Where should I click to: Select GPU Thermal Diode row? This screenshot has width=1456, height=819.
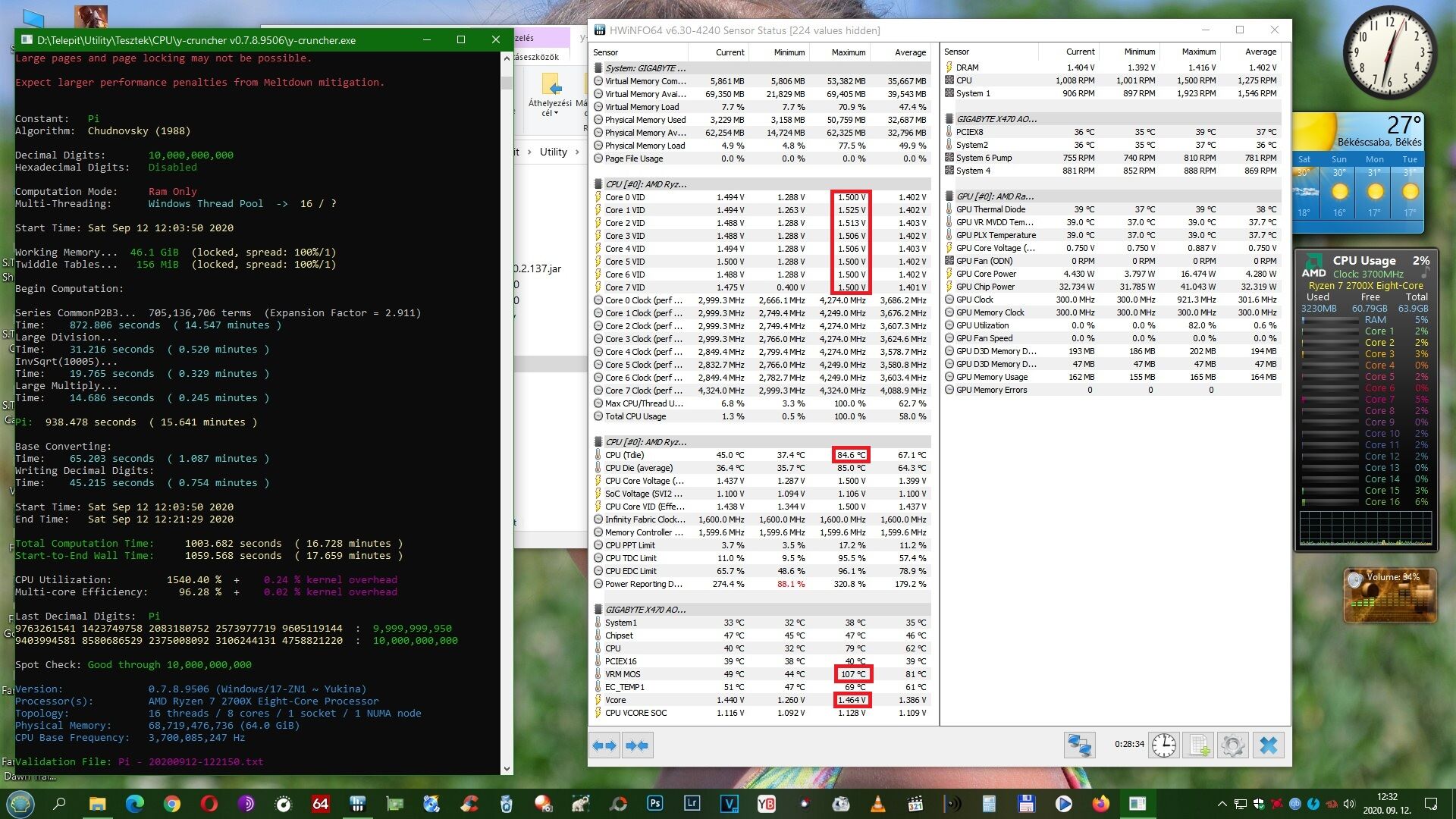[x=1112, y=209]
